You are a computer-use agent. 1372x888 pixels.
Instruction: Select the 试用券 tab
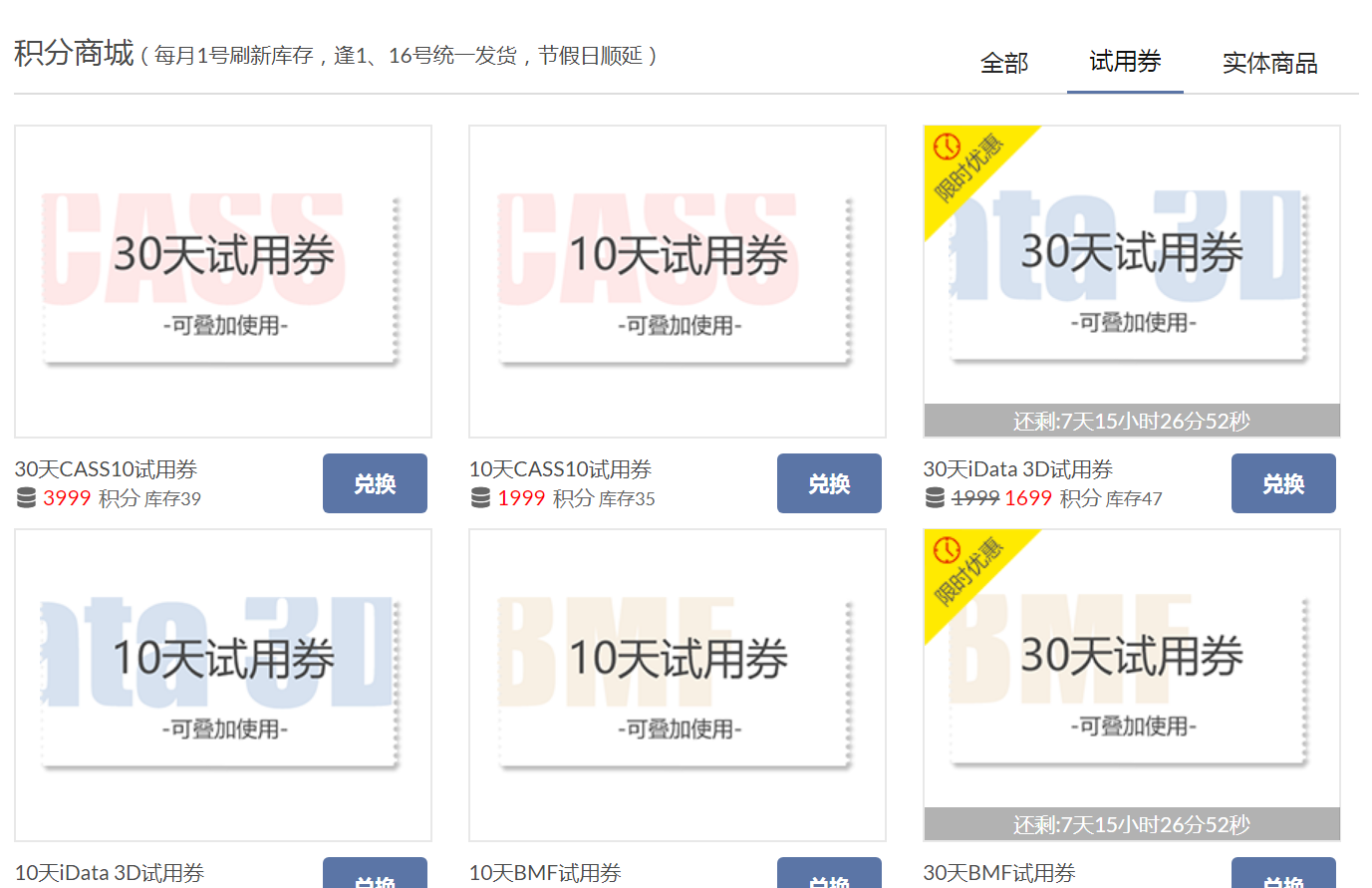click(1125, 62)
